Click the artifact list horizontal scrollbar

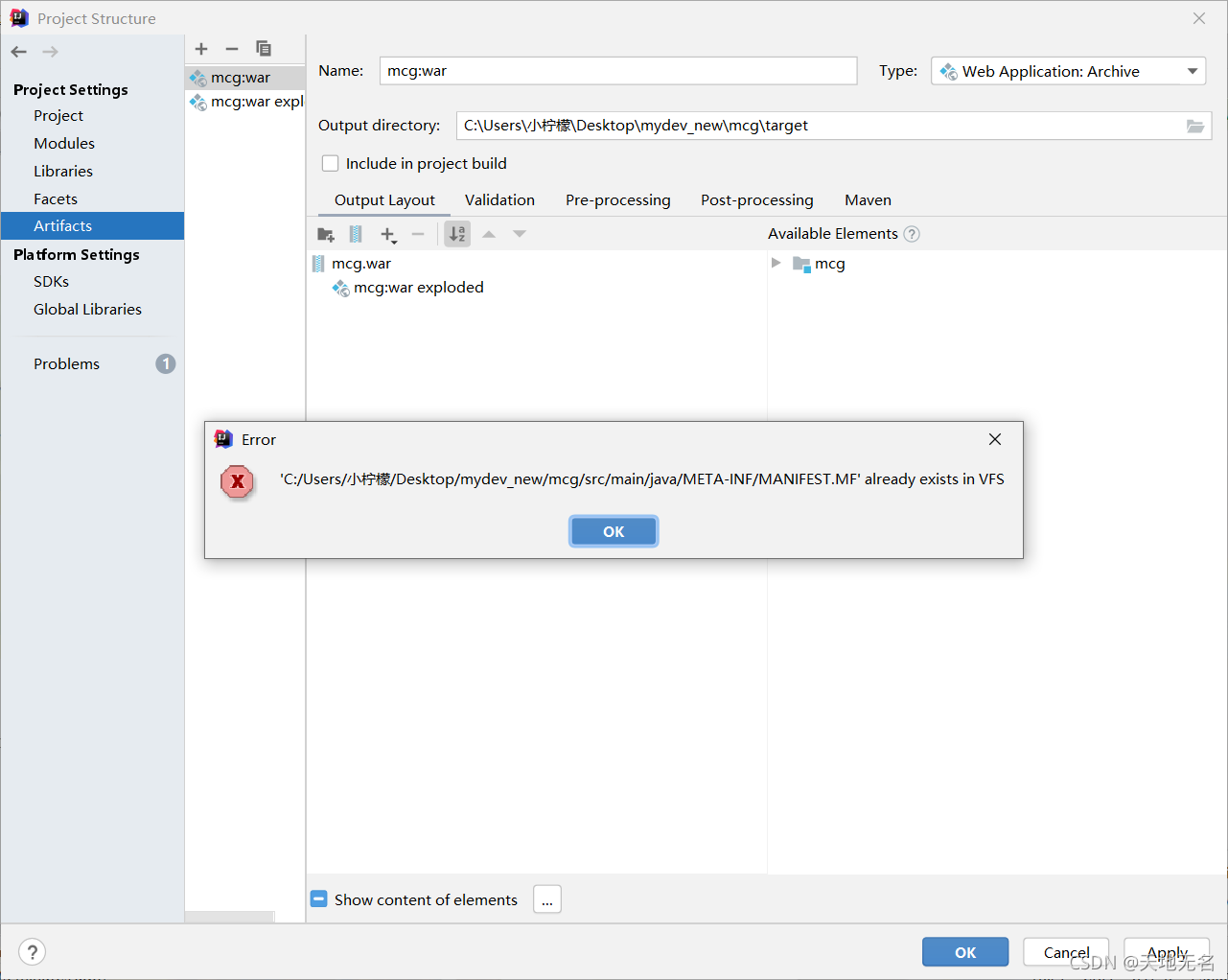[x=230, y=918]
